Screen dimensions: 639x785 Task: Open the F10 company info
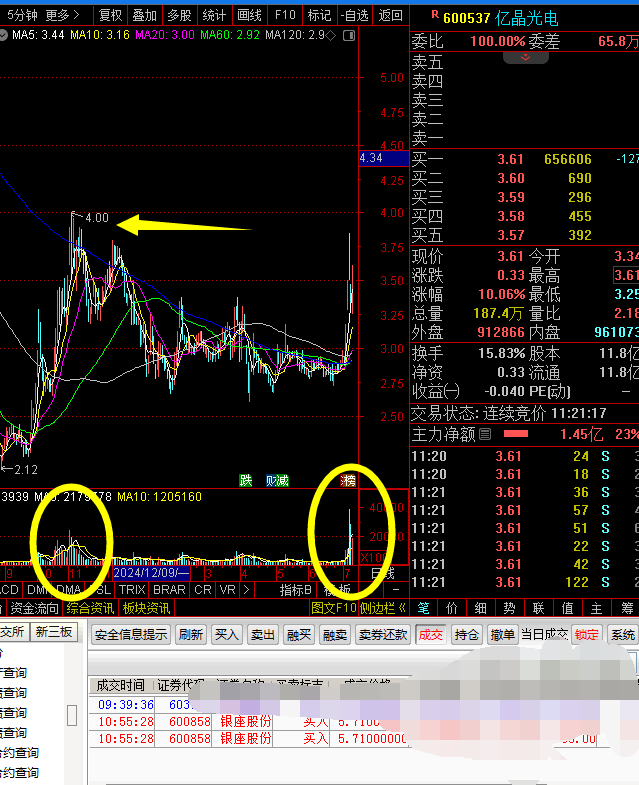pos(285,16)
